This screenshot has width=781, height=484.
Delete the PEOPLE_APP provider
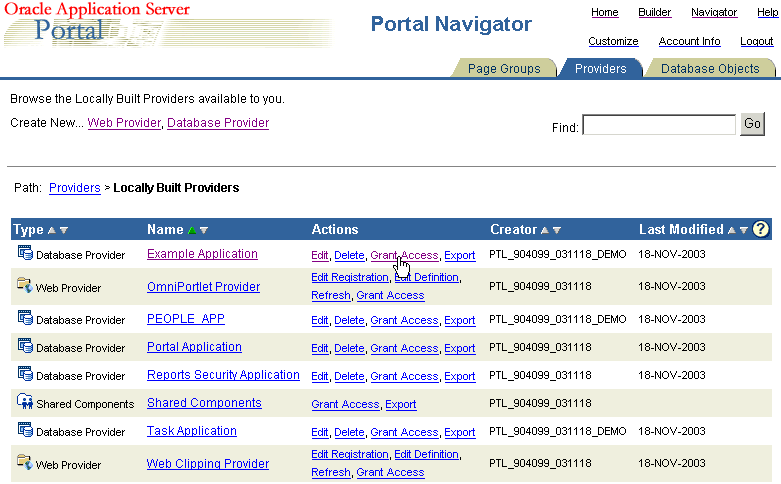pyautogui.click(x=349, y=320)
